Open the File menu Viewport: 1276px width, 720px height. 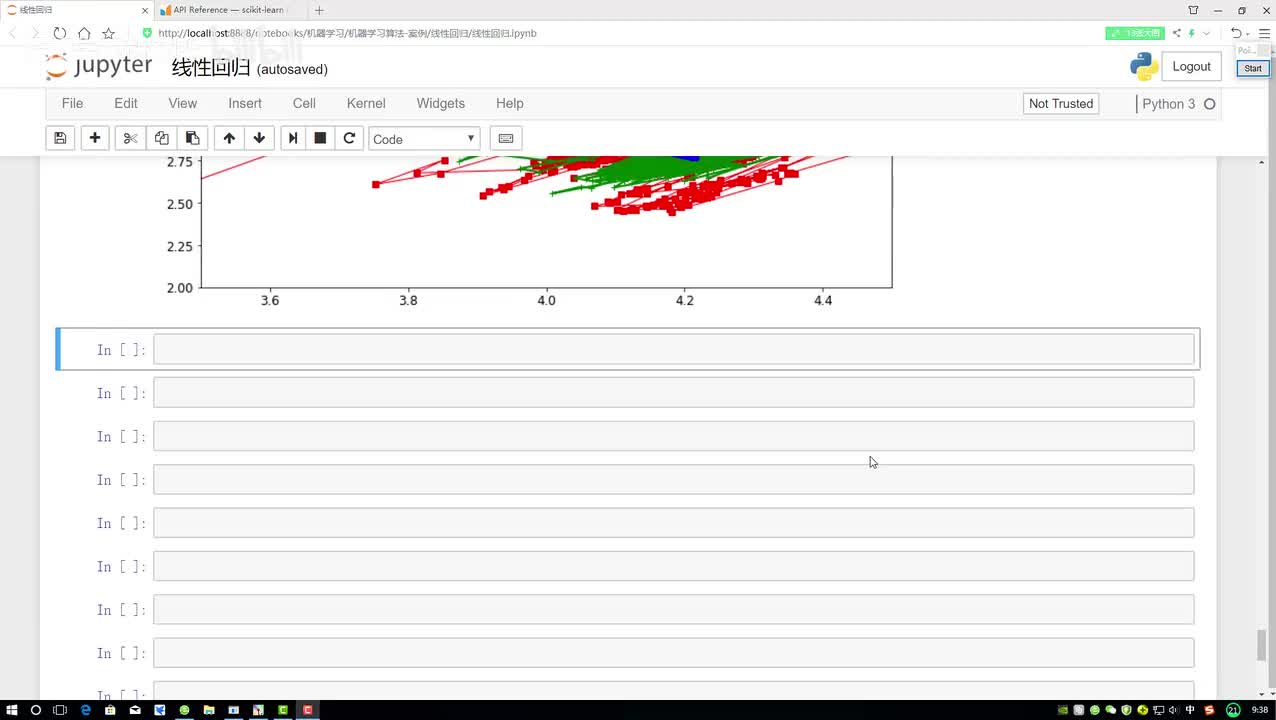72,103
